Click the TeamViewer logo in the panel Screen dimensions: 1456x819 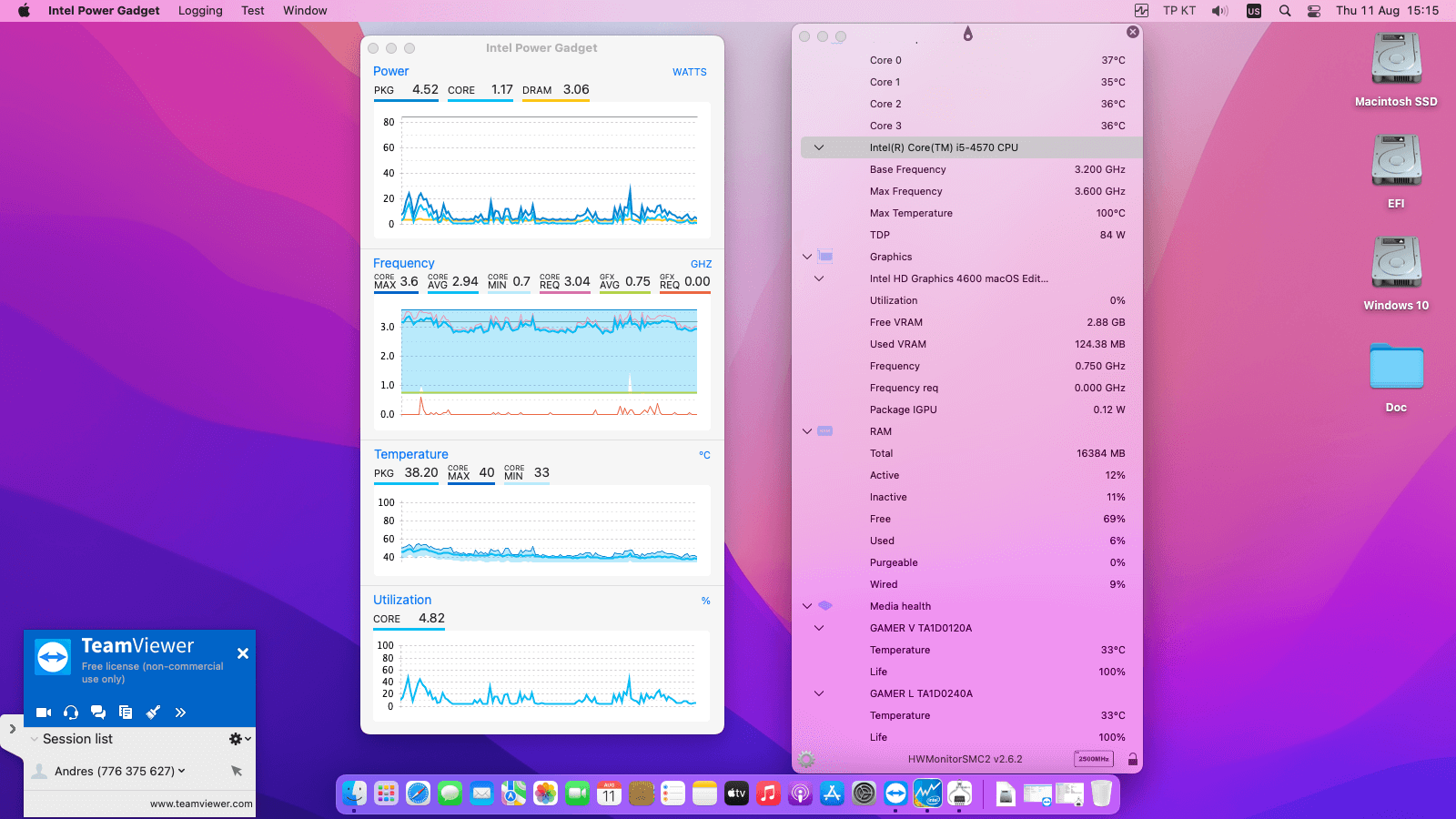tap(53, 656)
